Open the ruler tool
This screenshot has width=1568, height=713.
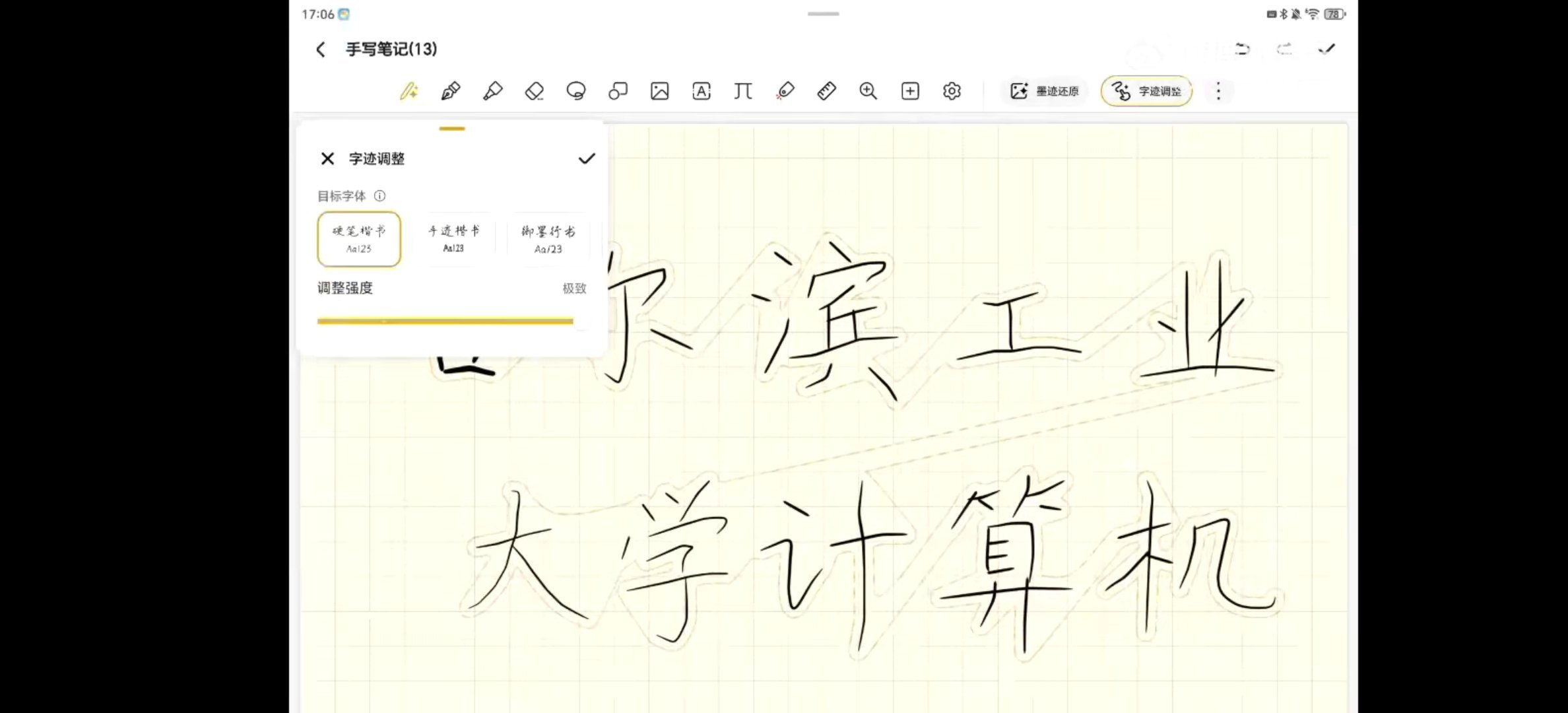tap(827, 91)
